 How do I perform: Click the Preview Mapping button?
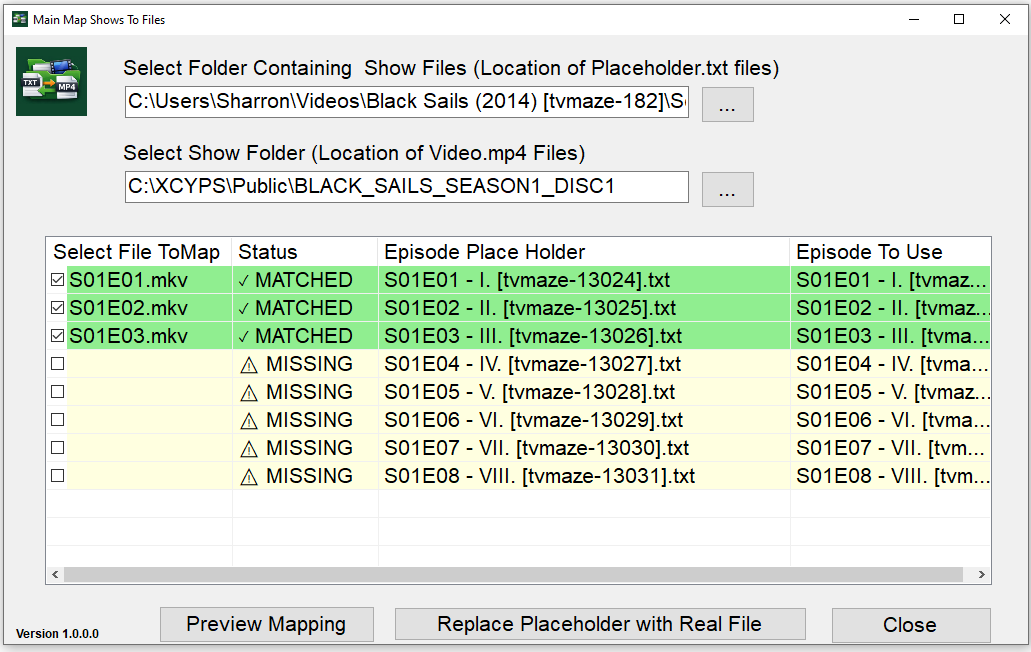[x=266, y=625]
